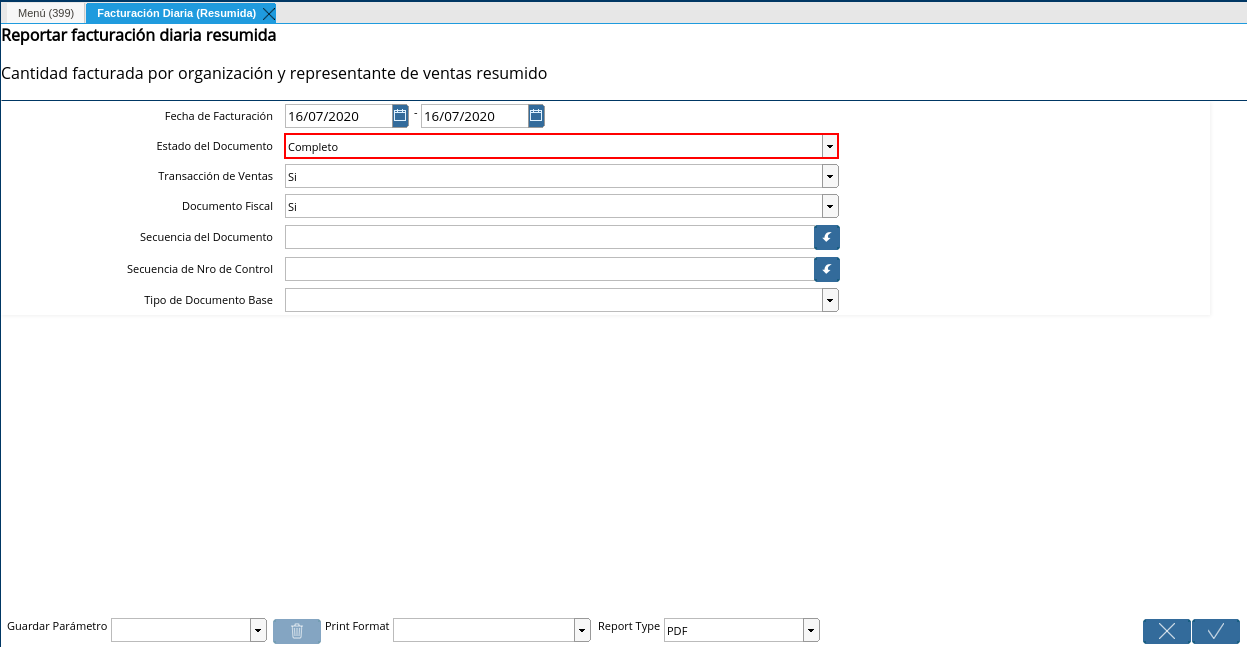Click the Guardar Parámetro label
The width and height of the screenshot is (1247, 647).
point(57,626)
